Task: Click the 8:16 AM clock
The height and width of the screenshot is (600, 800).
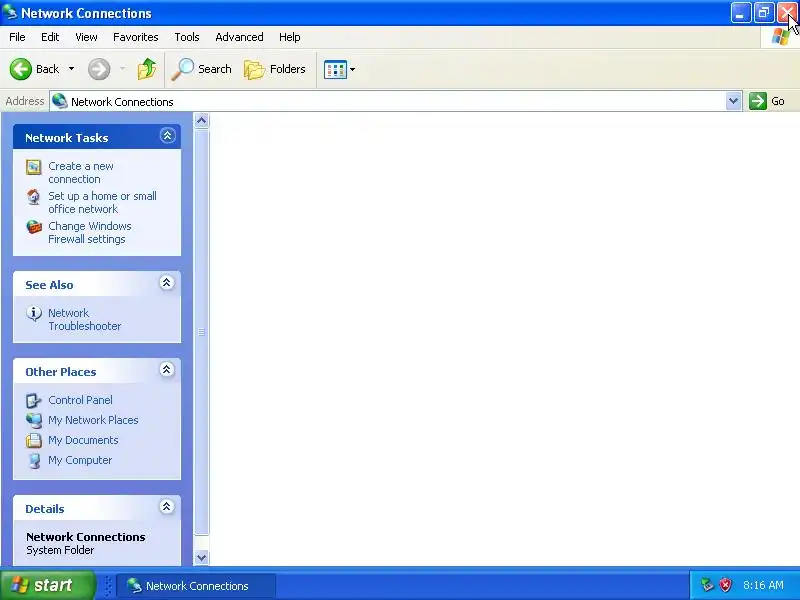Action: pyautogui.click(x=763, y=585)
